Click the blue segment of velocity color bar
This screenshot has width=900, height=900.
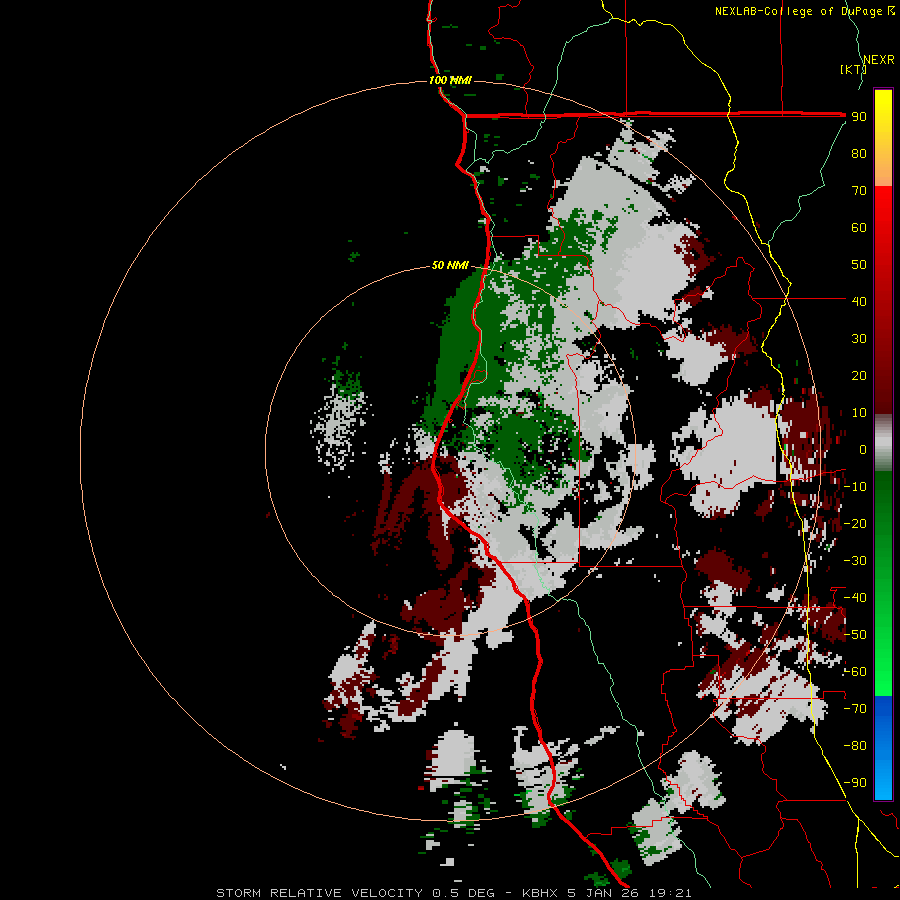tap(883, 748)
